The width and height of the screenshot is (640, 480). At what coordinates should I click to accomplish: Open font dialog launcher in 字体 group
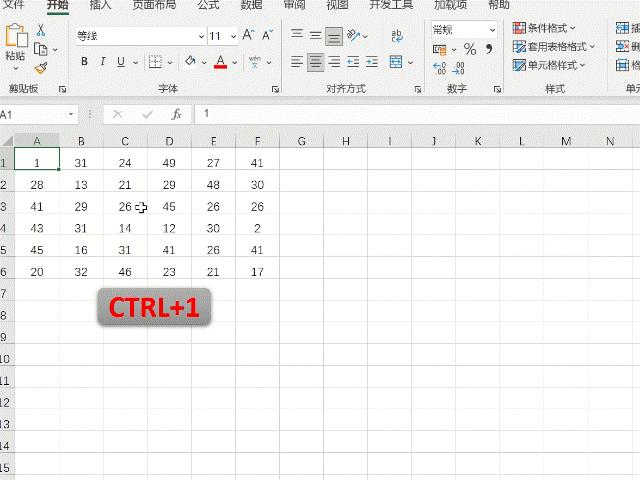tap(276, 89)
